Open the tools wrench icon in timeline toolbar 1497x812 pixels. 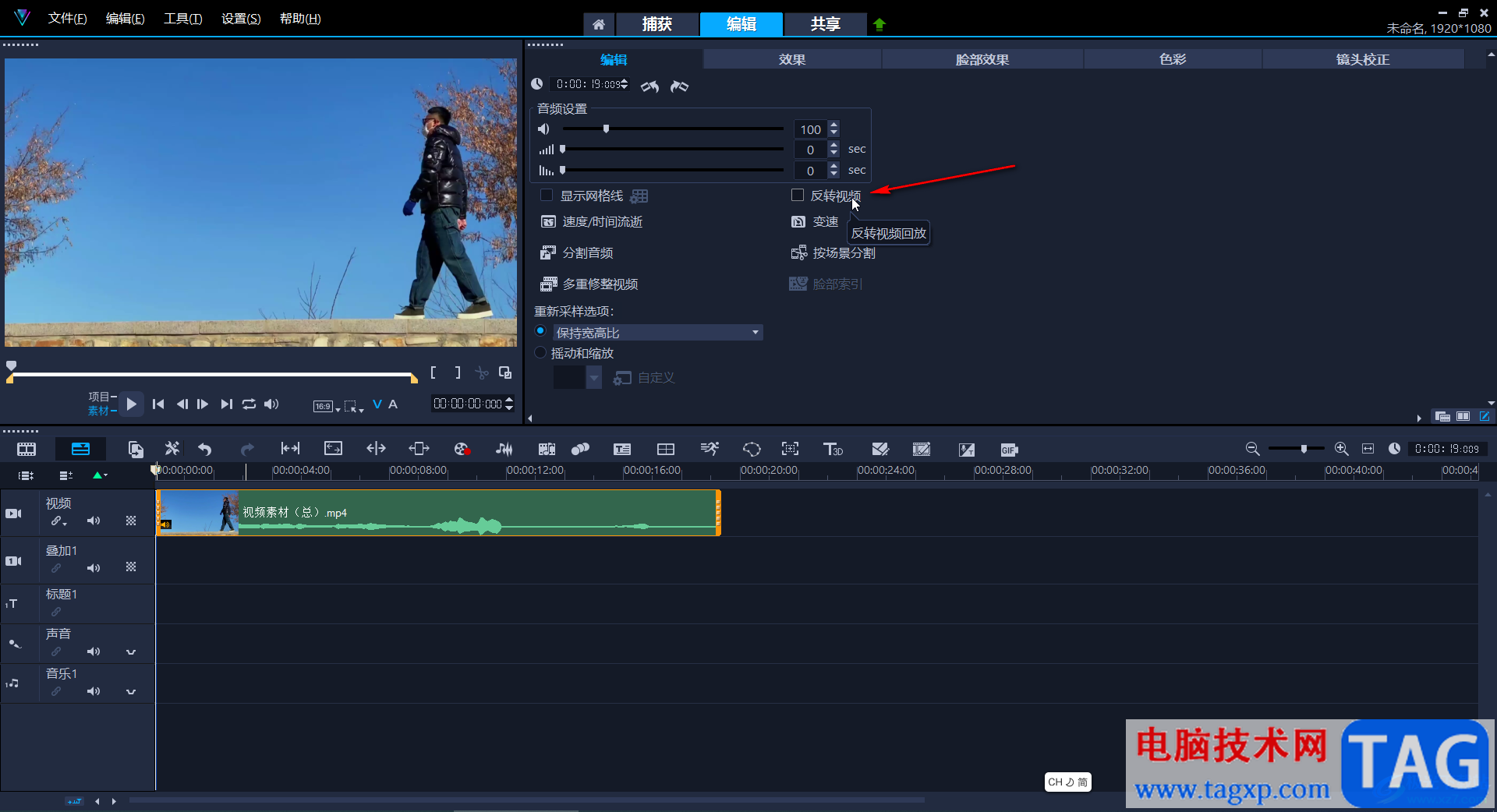[172, 449]
